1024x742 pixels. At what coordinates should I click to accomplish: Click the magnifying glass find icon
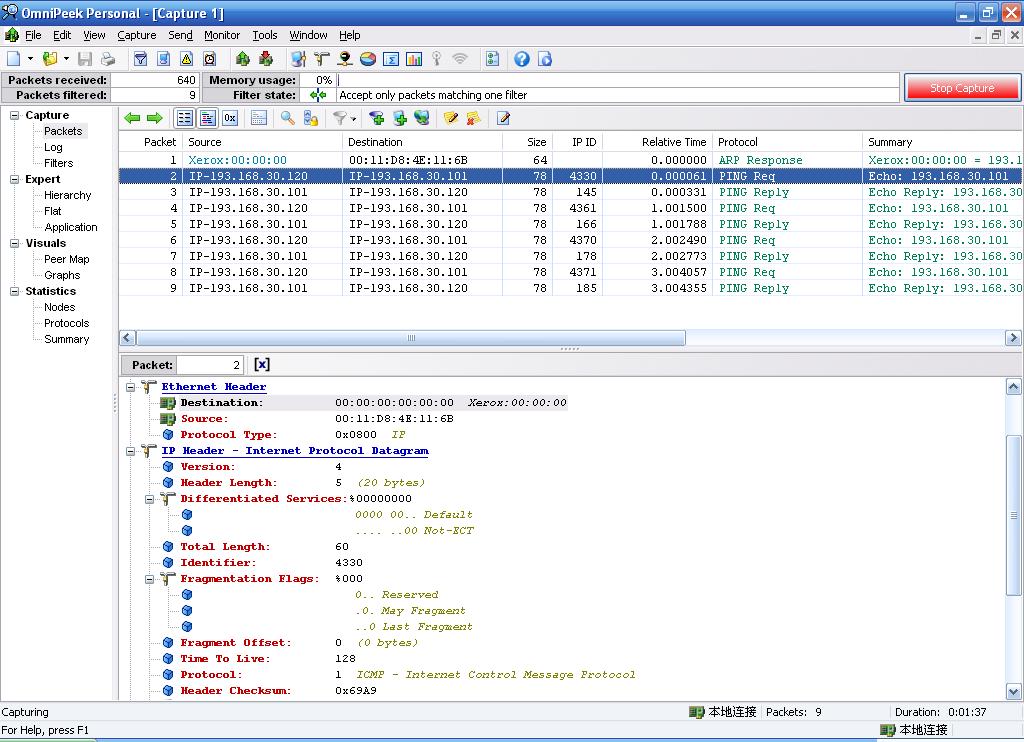(x=287, y=118)
